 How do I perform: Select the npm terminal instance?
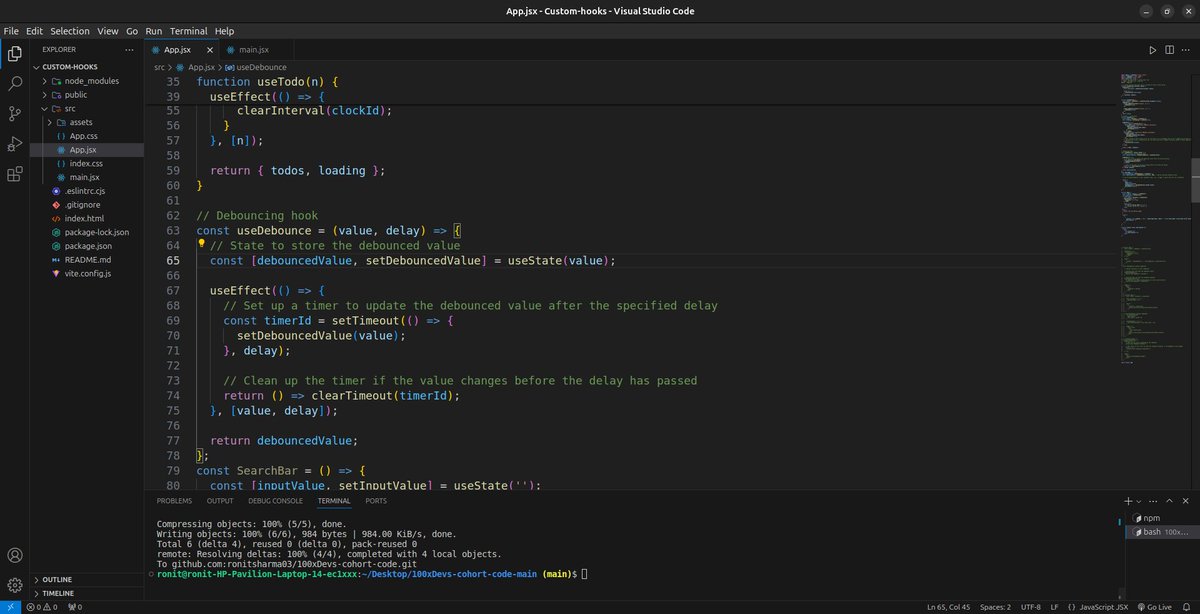[x=1160, y=518]
